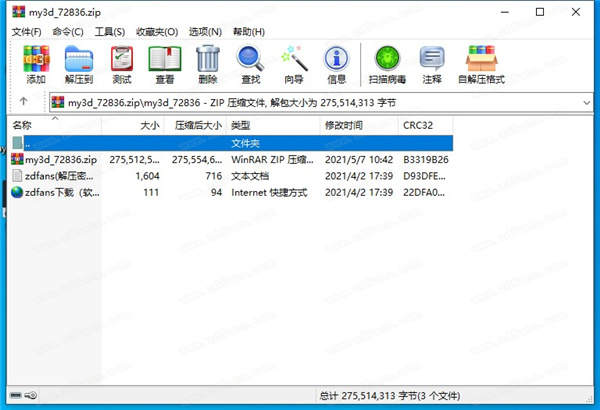Click the status bar total 总计 275,514,313 text

[390, 395]
